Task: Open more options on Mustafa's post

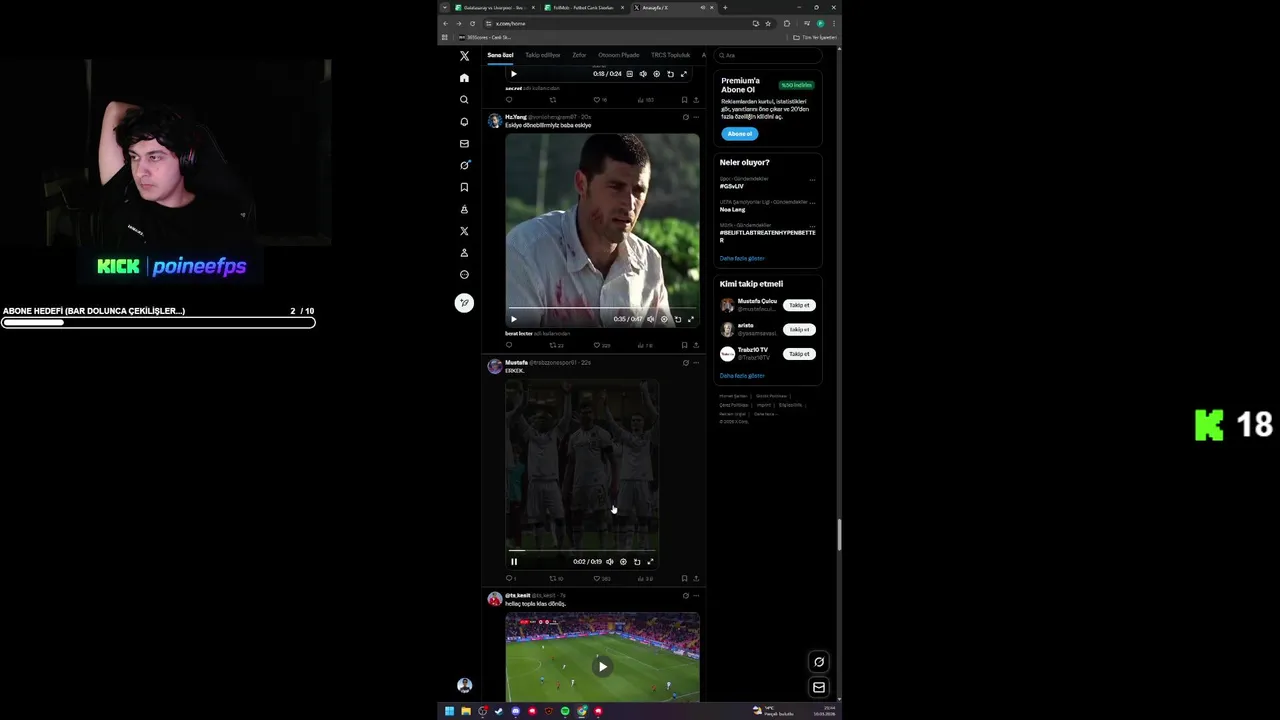Action: click(x=696, y=362)
